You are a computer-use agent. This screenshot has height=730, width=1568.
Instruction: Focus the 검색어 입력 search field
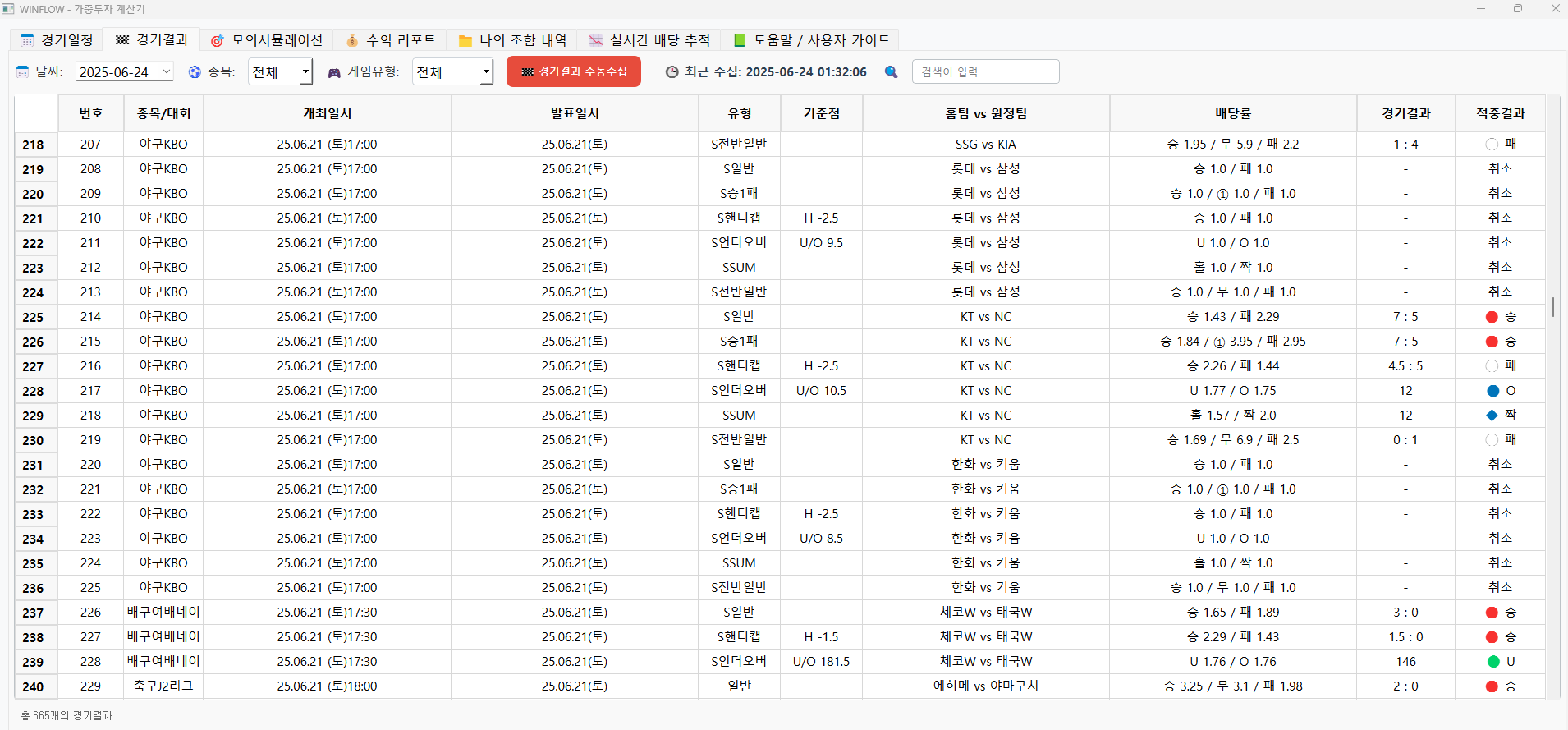[x=985, y=72]
